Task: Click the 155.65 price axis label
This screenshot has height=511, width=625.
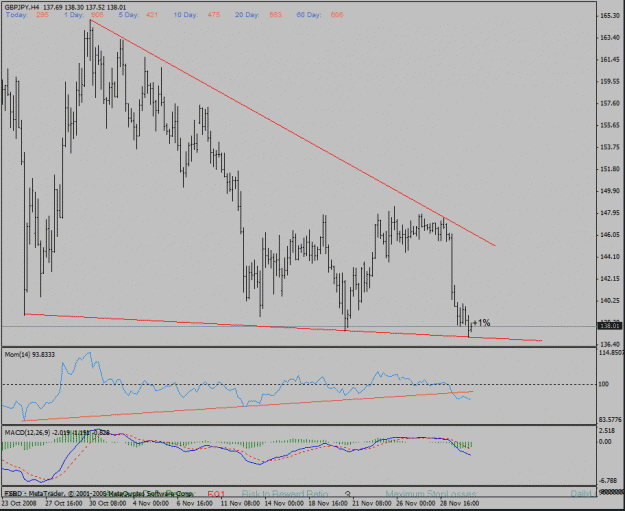Action: click(610, 125)
